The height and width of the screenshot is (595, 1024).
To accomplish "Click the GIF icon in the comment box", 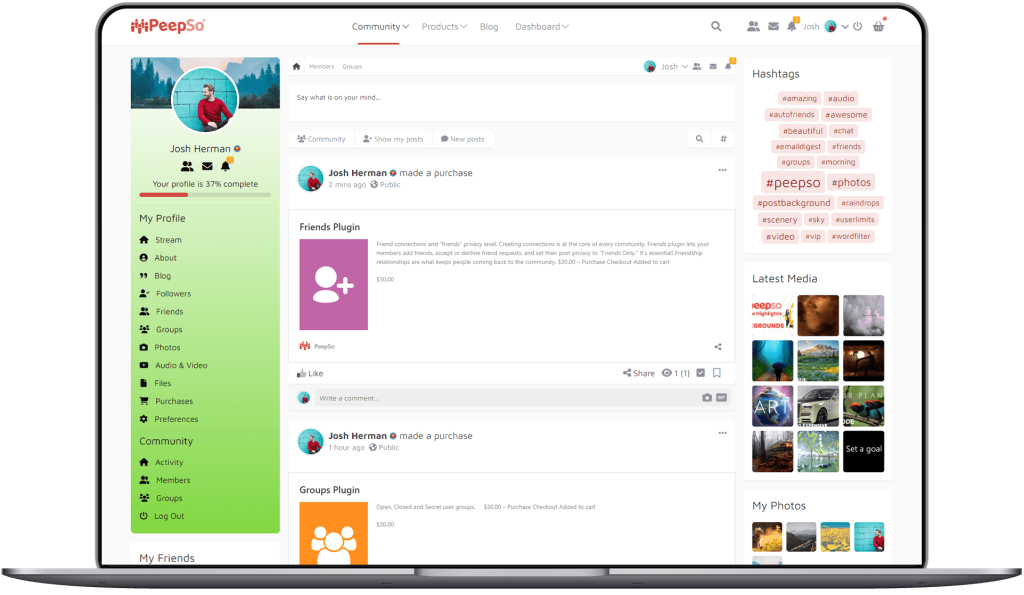I will [x=722, y=398].
